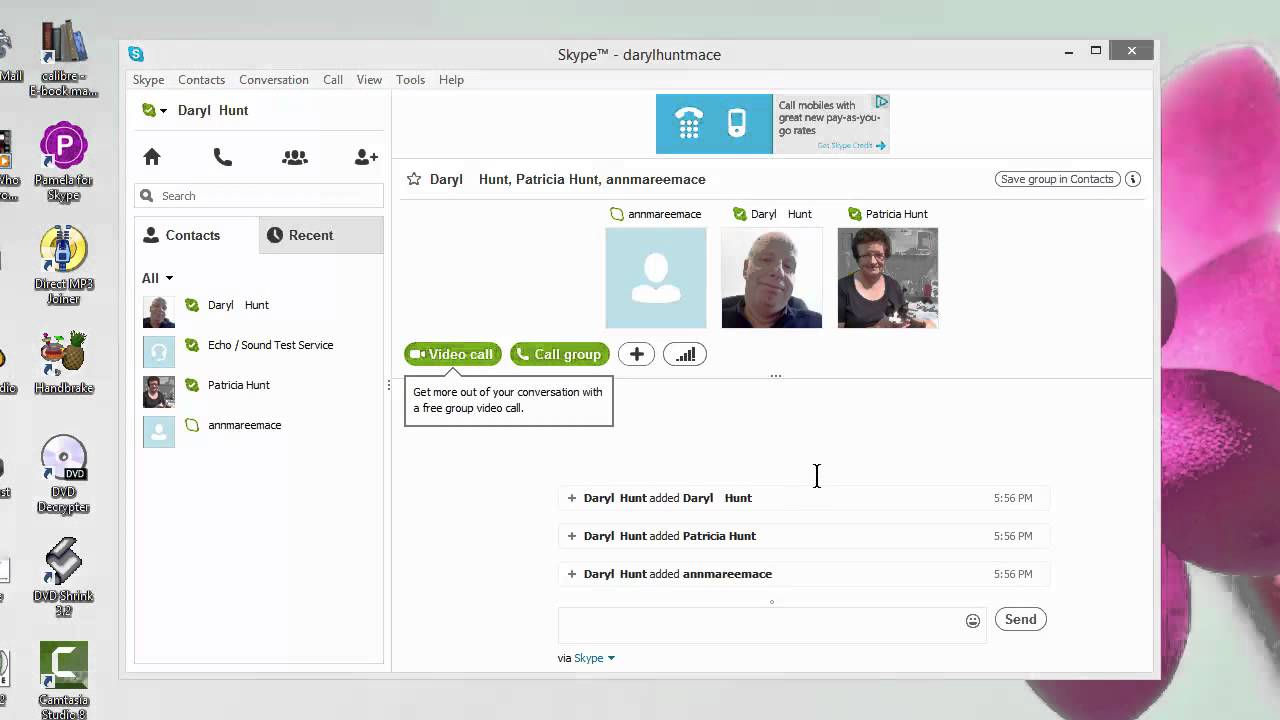This screenshot has width=1280, height=720.
Task: Open DVD Decrypter desktop icon
Action: click(64, 474)
